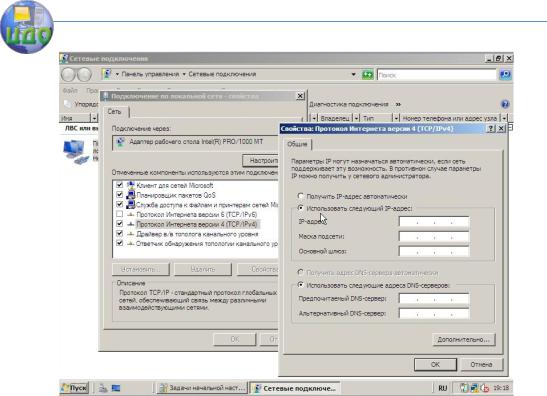Click the Настроить button for the adapter
Image resolution: width=547 pixels, height=396 pixels.
click(261, 160)
